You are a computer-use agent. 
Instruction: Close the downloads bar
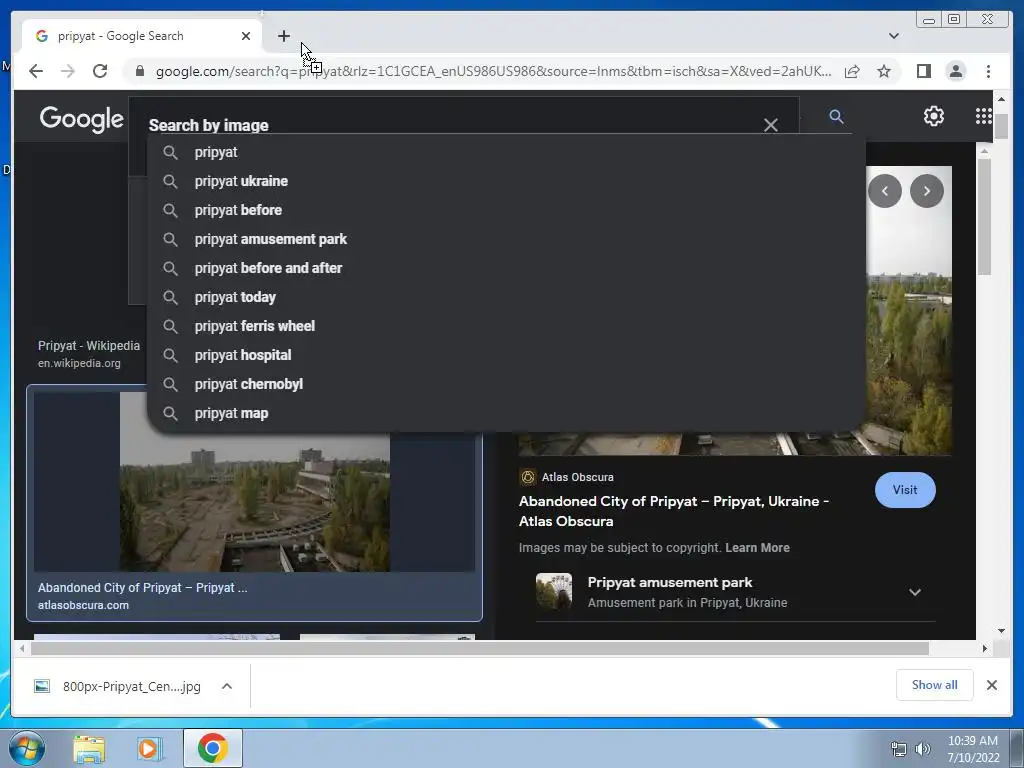(x=991, y=685)
